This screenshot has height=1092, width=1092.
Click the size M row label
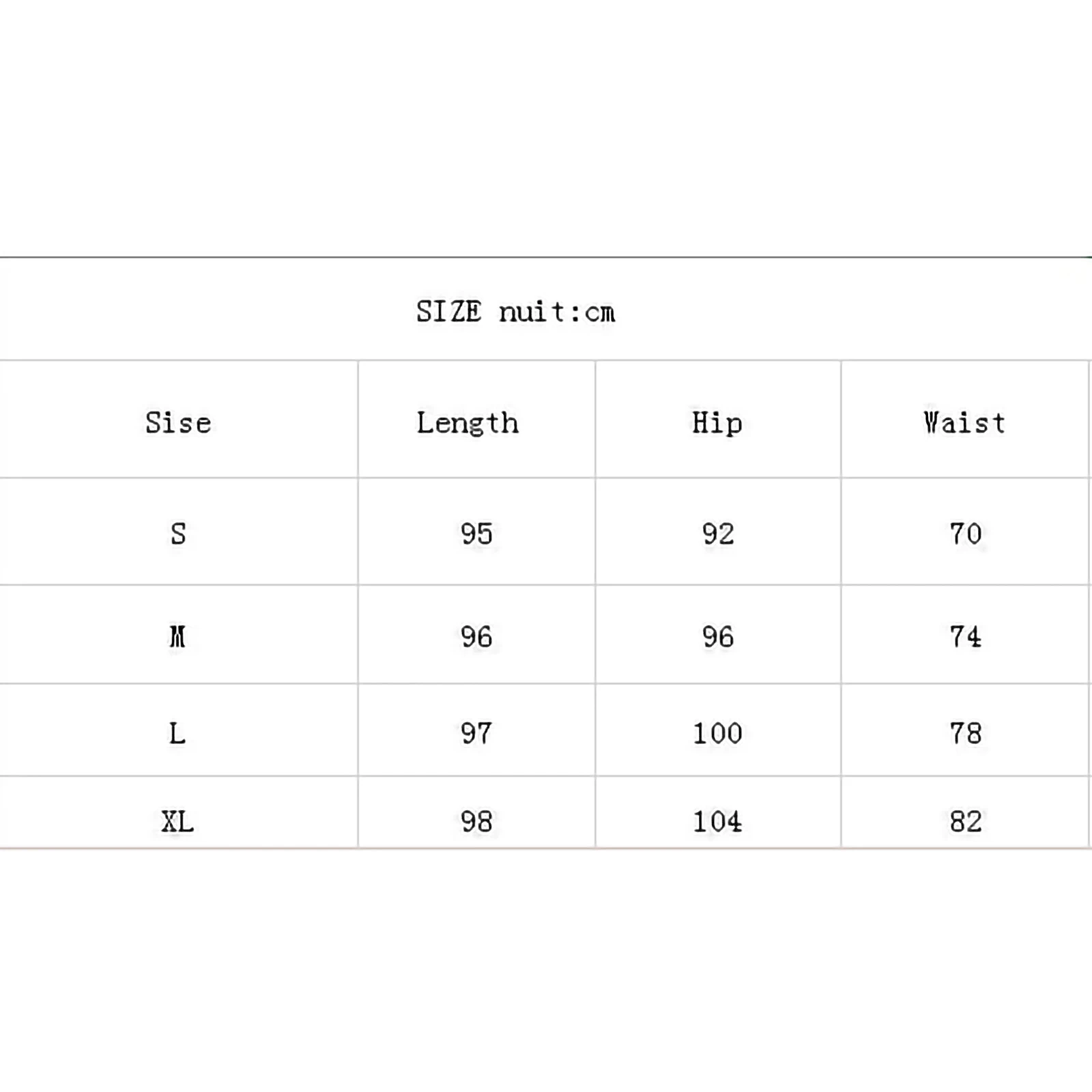point(177,637)
